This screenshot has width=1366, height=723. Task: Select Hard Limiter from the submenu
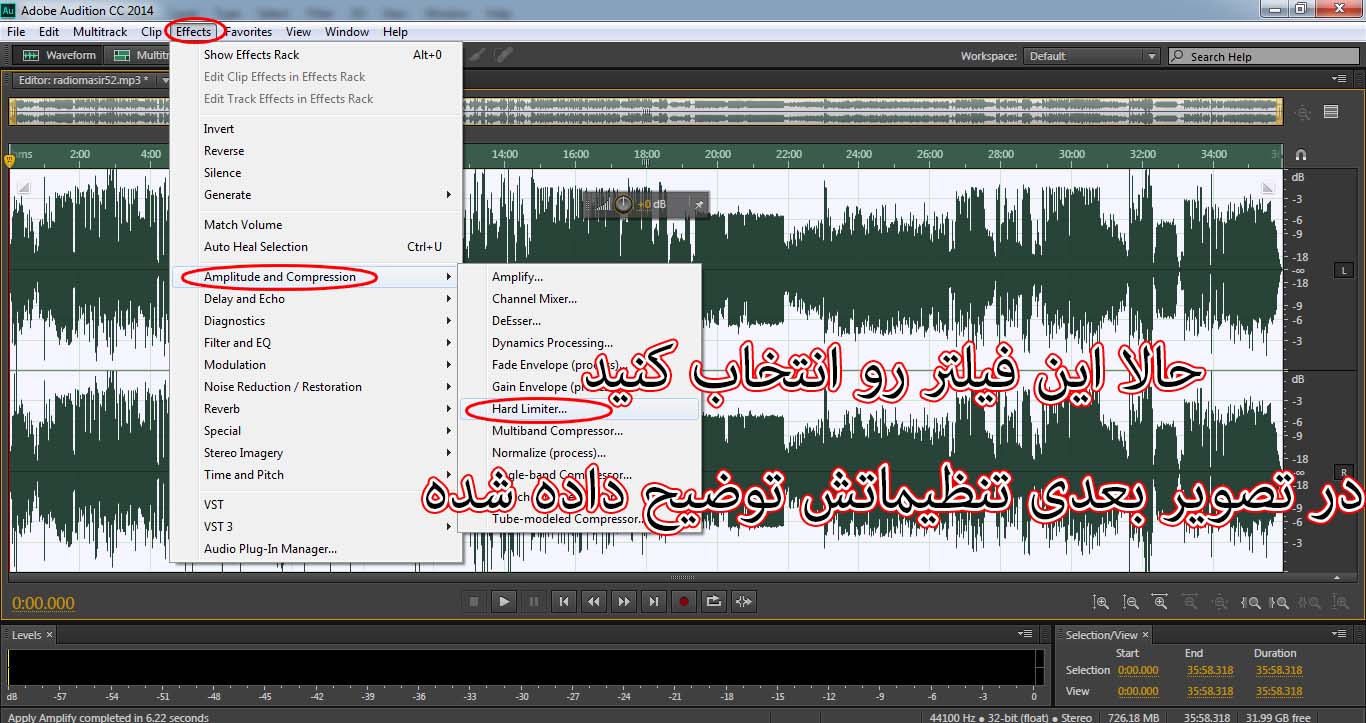529,409
